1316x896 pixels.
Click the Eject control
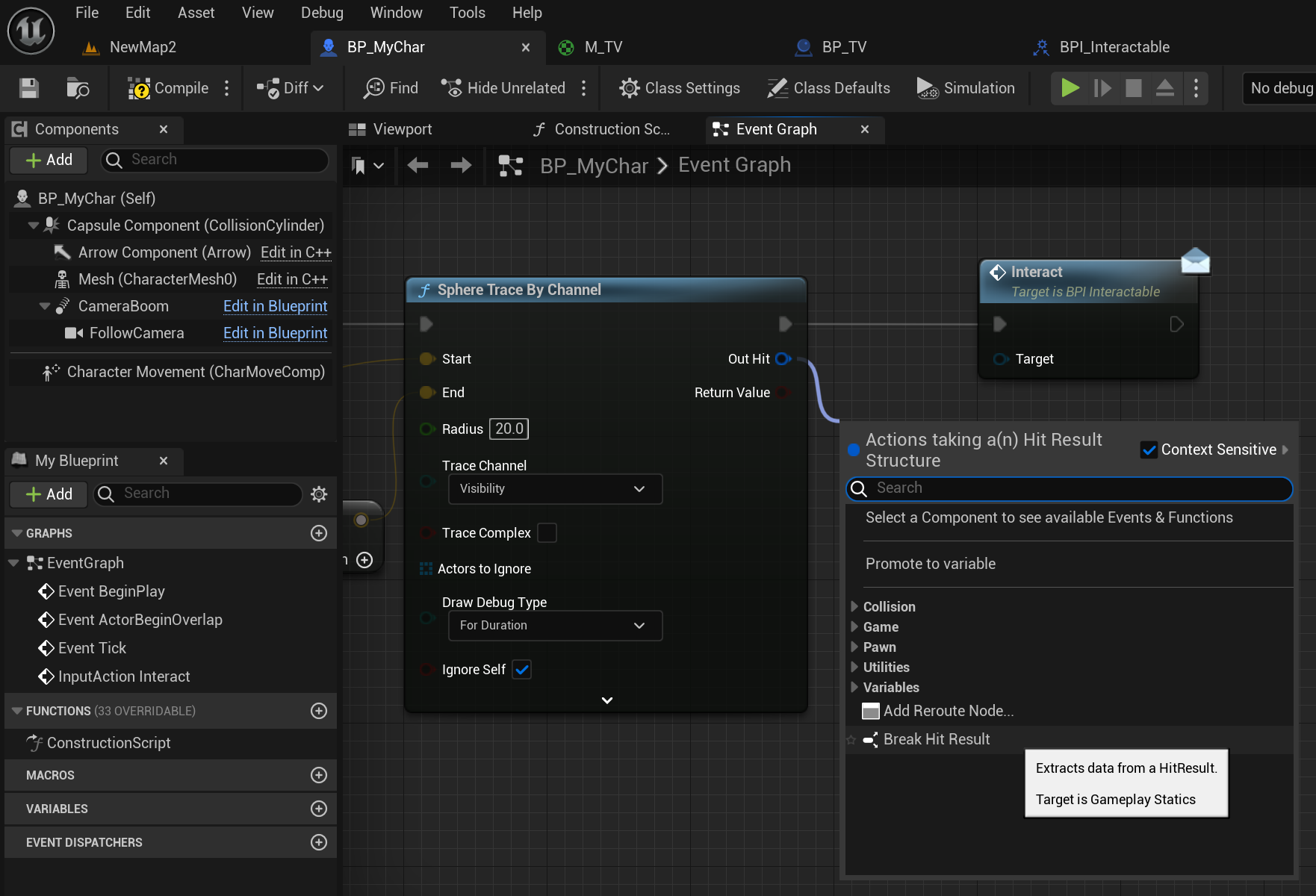point(1165,88)
